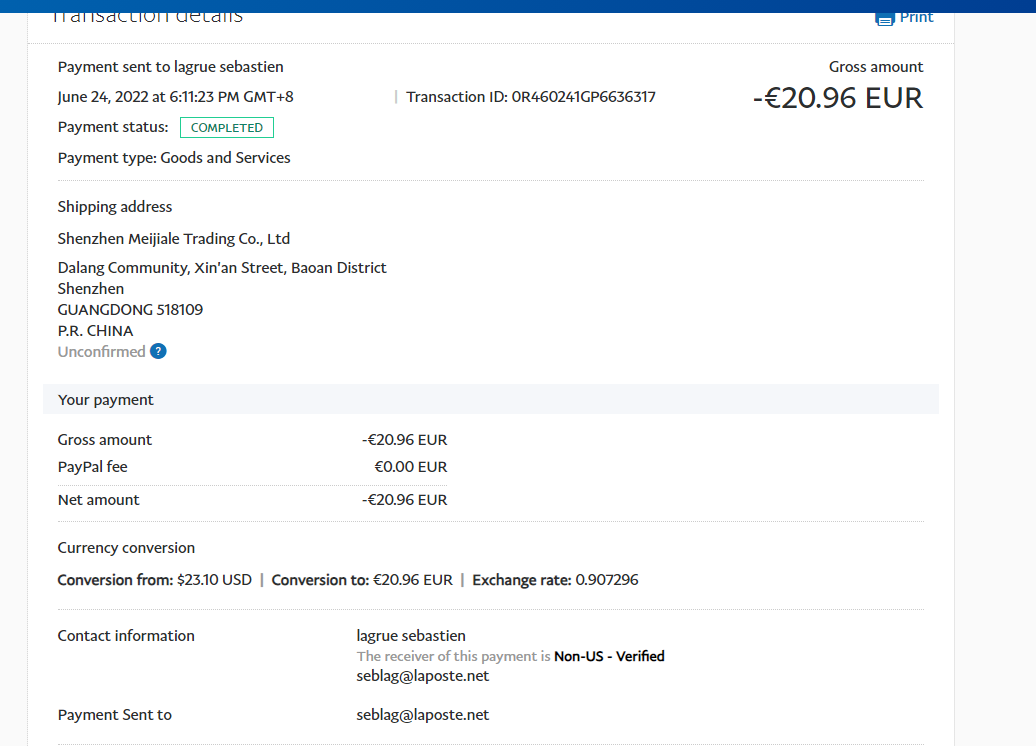This screenshot has height=746, width=1036.
Task: Click the email beside Payment Sent to
Action: coord(422,715)
